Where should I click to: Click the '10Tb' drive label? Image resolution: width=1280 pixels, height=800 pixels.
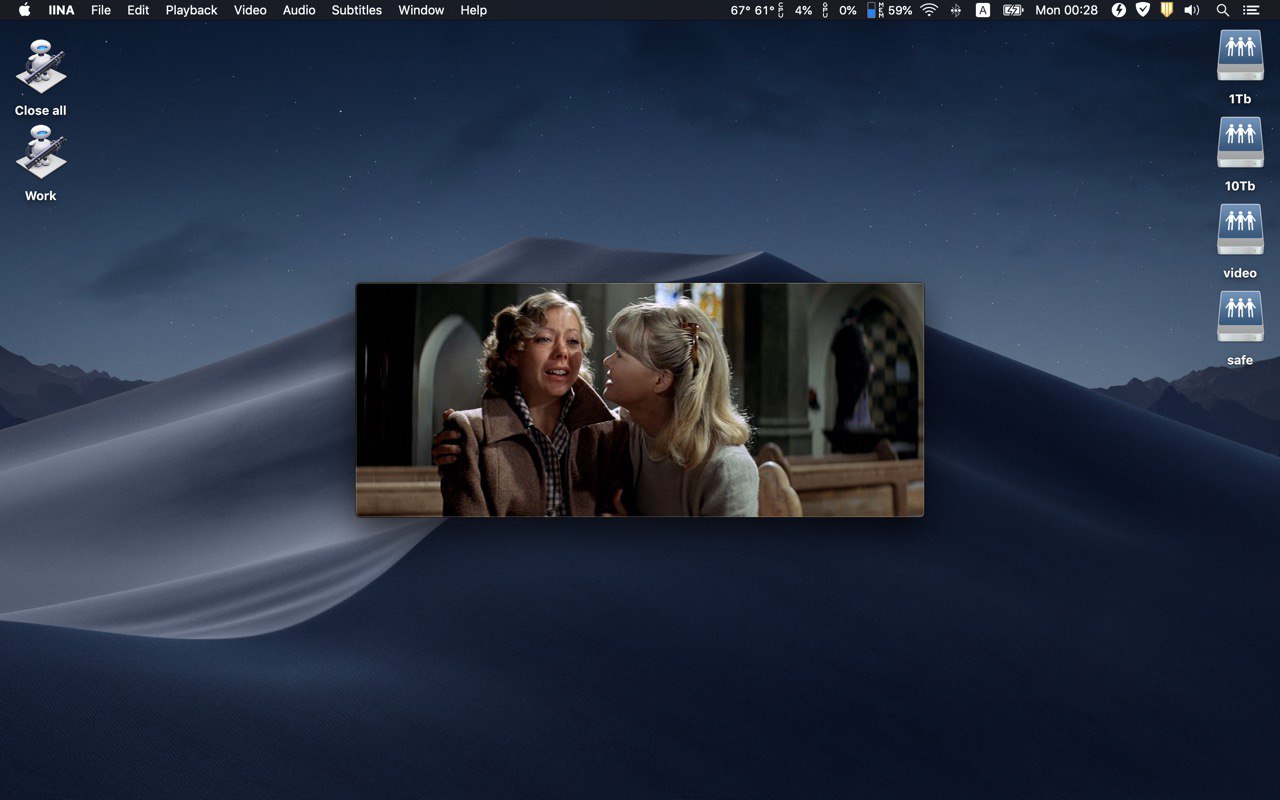click(1240, 186)
